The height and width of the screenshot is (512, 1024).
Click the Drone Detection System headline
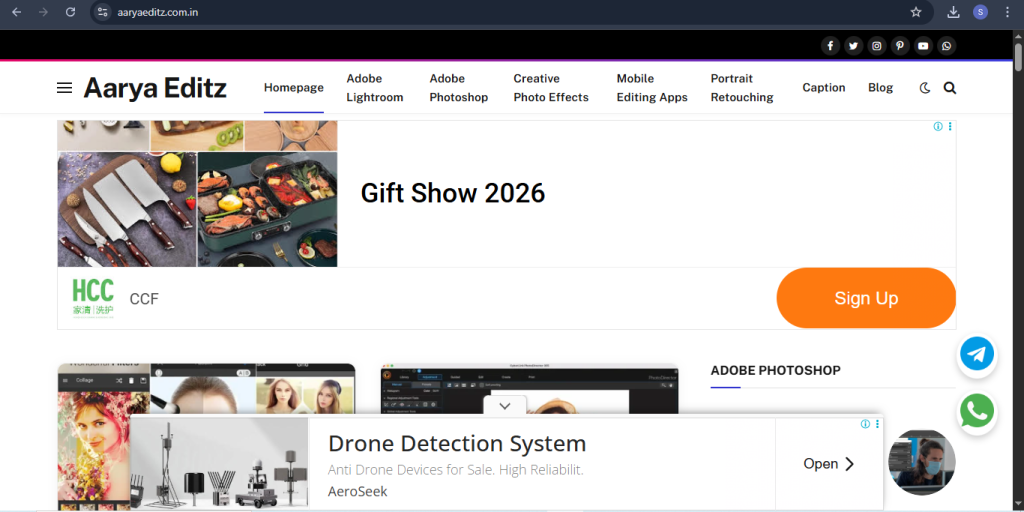coord(457,443)
